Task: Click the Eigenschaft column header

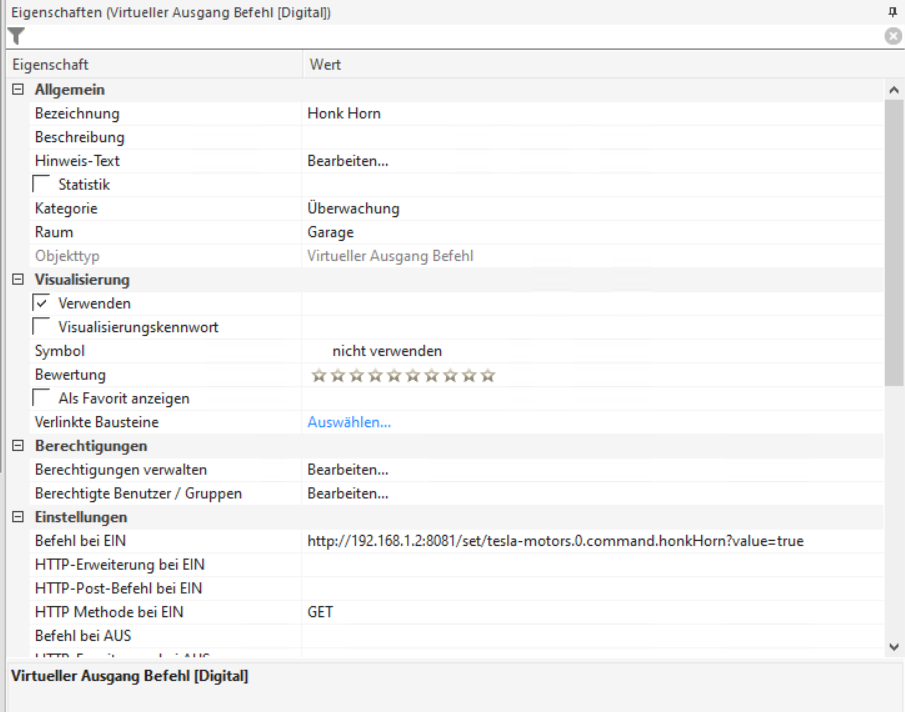Action: pos(154,64)
